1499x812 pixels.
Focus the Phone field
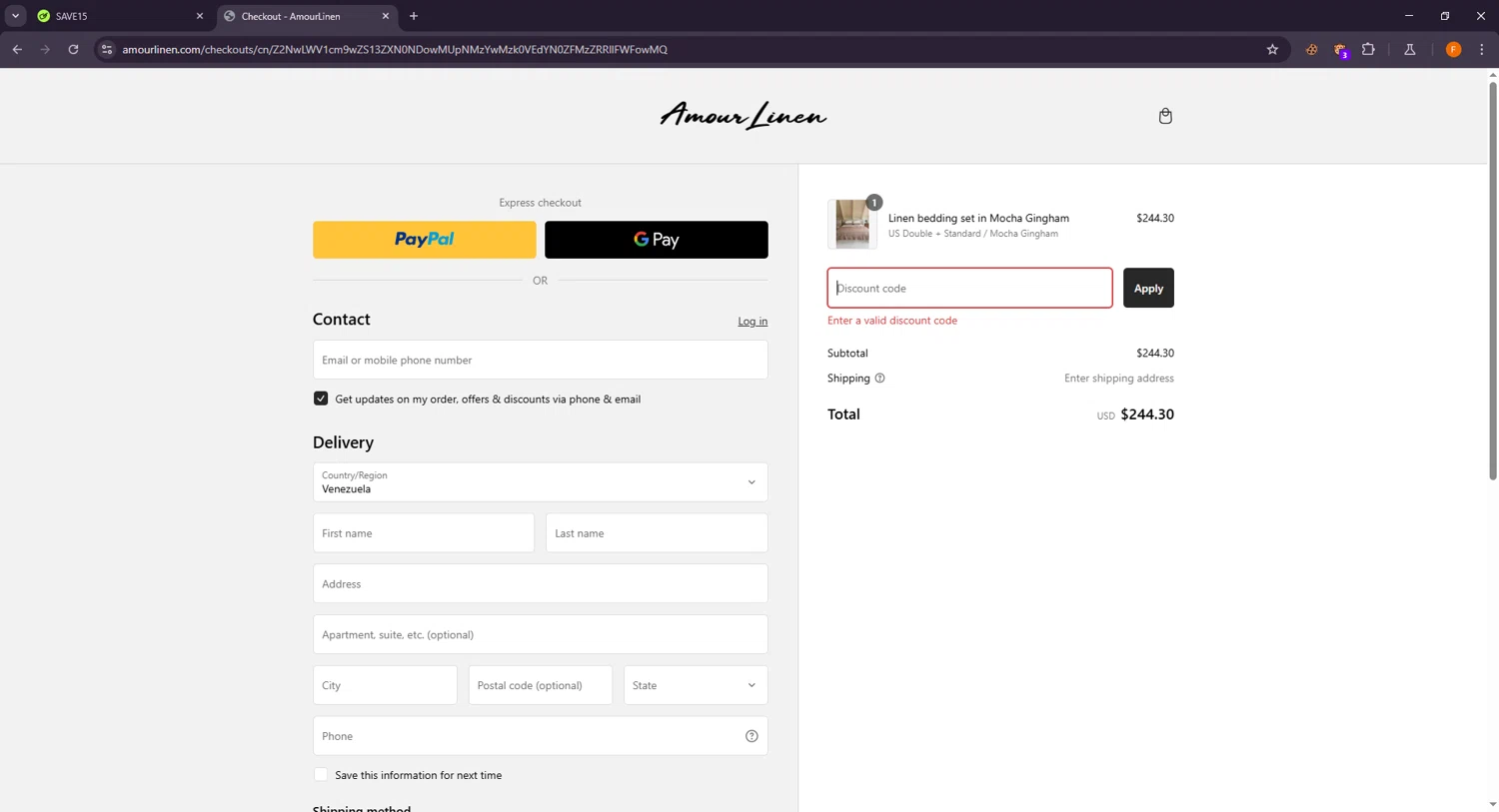click(x=540, y=736)
